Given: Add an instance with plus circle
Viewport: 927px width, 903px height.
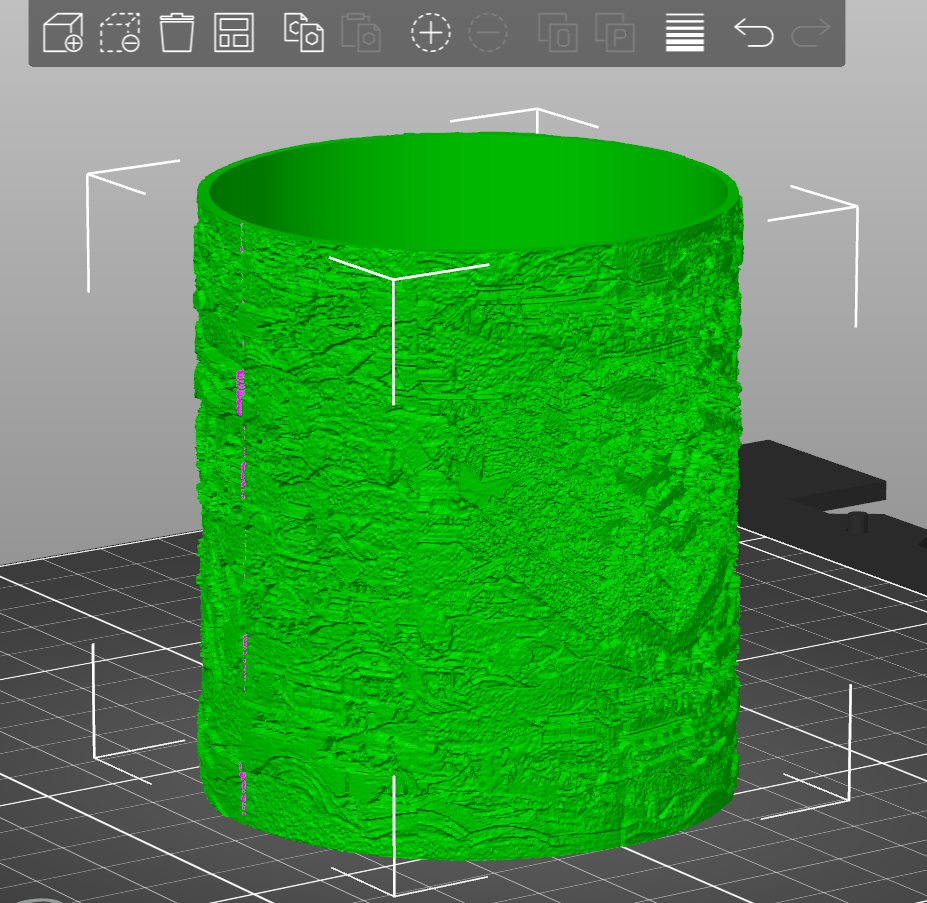Looking at the screenshot, I should 431,32.
